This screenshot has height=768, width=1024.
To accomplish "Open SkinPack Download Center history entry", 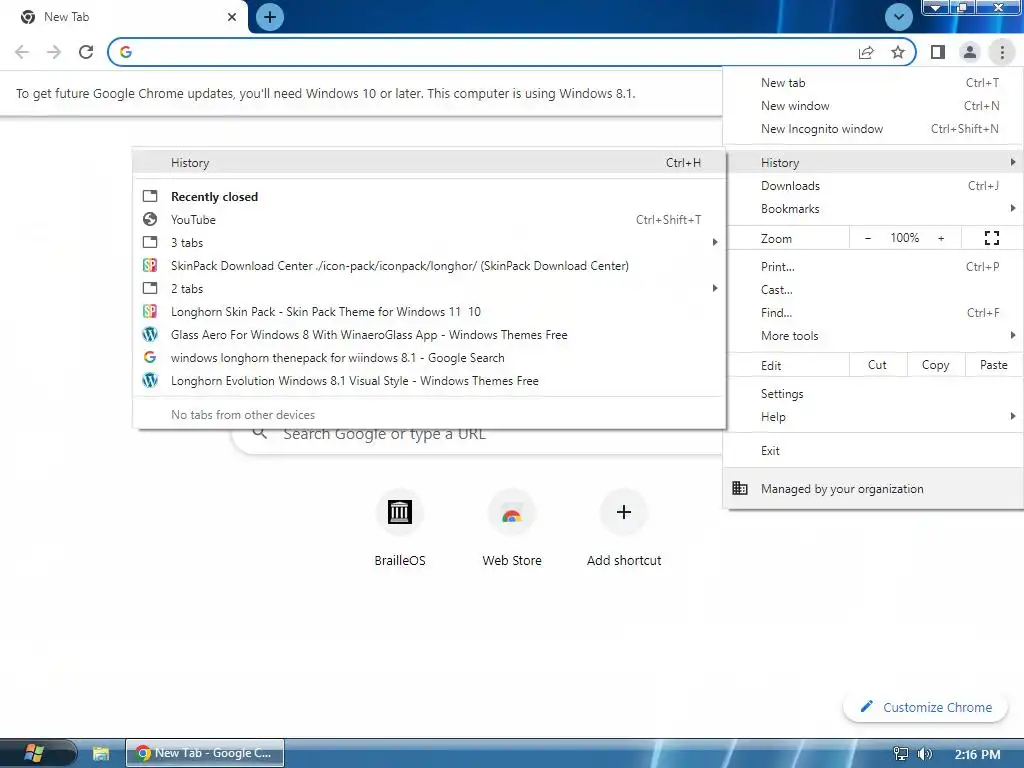I will tap(429, 266).
